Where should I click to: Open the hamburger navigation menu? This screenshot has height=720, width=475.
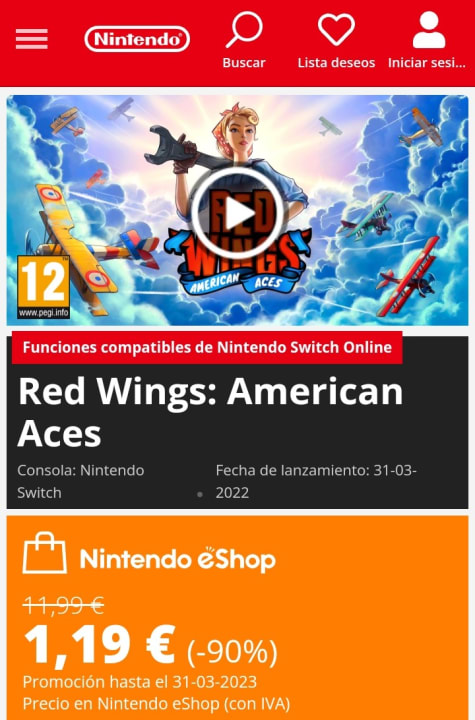(x=32, y=39)
